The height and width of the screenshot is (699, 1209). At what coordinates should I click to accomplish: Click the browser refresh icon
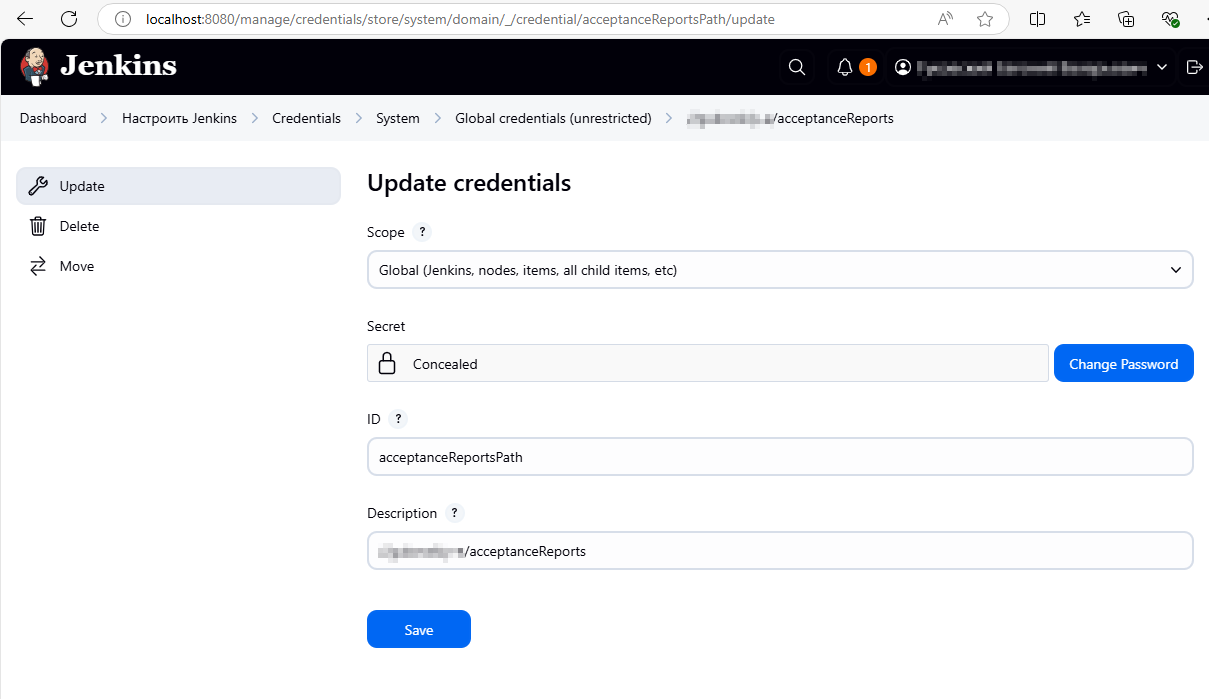(x=69, y=19)
